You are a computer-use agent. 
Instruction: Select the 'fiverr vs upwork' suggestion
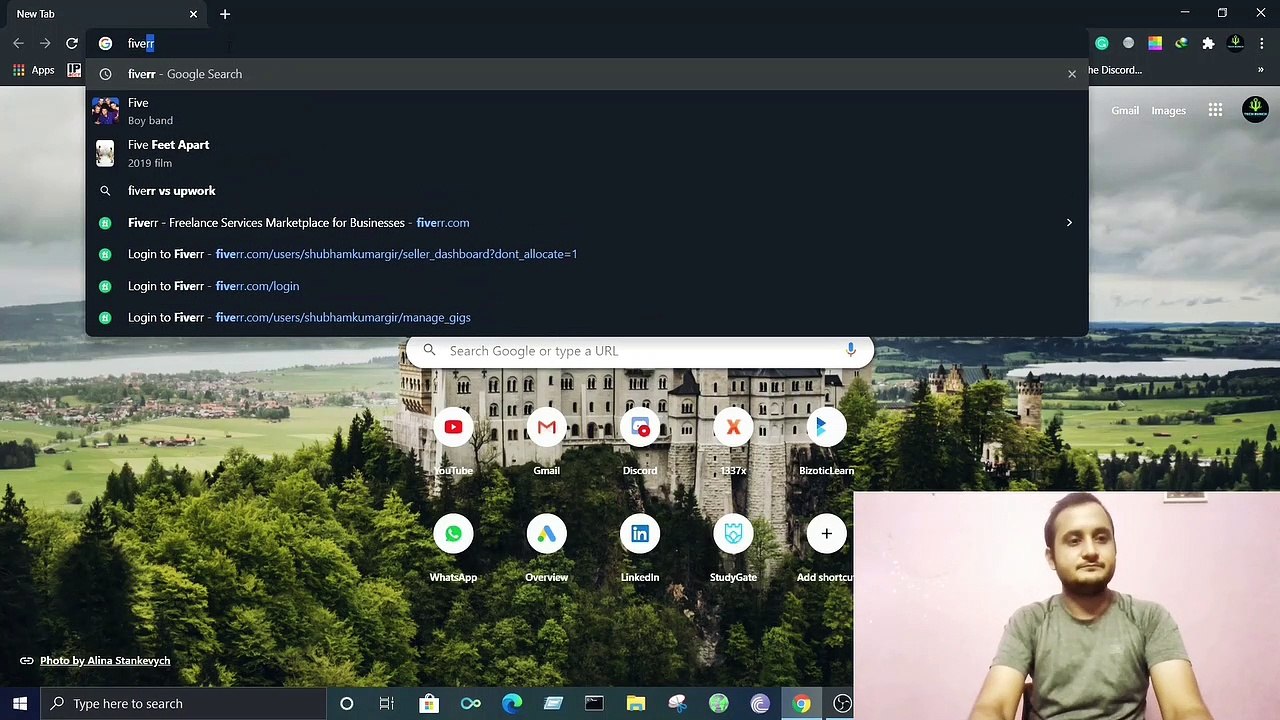coord(587,191)
